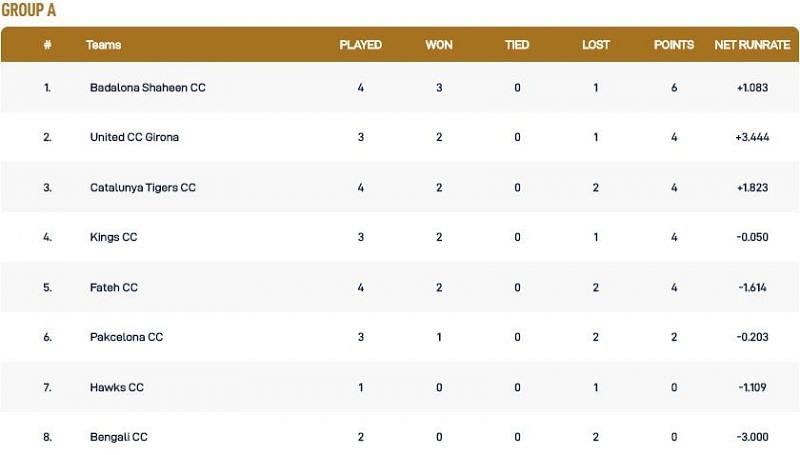Sort by the PLAYED column header
This screenshot has width=800, height=455.
tap(360, 45)
